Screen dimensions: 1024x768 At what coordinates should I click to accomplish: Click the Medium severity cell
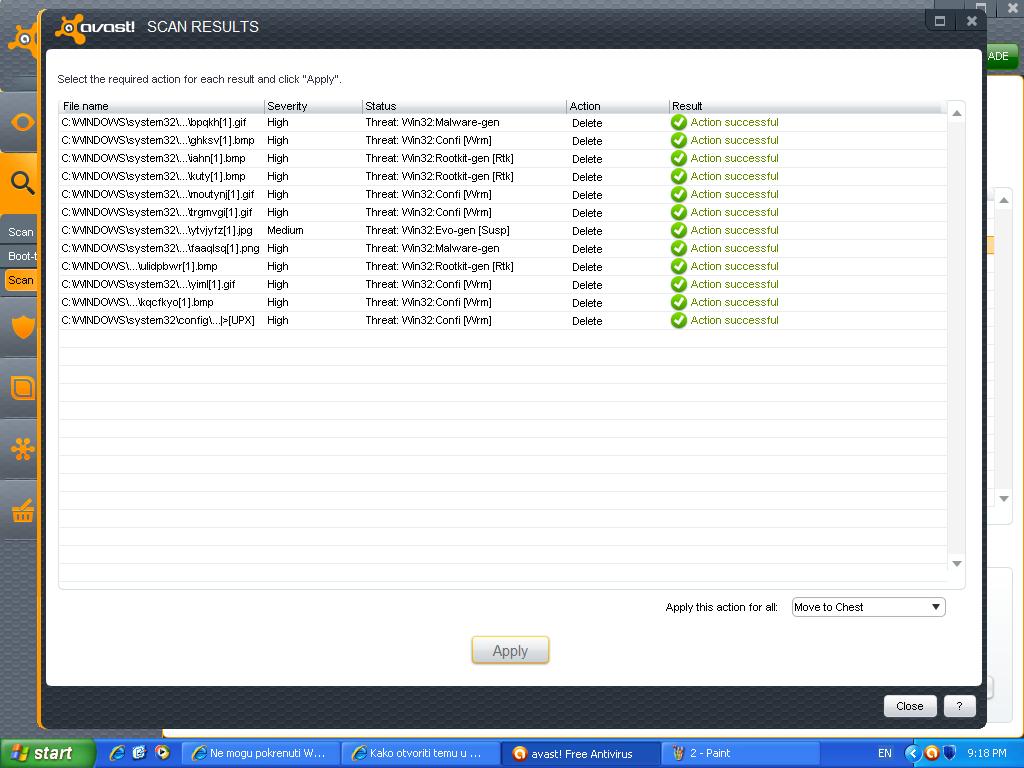285,230
